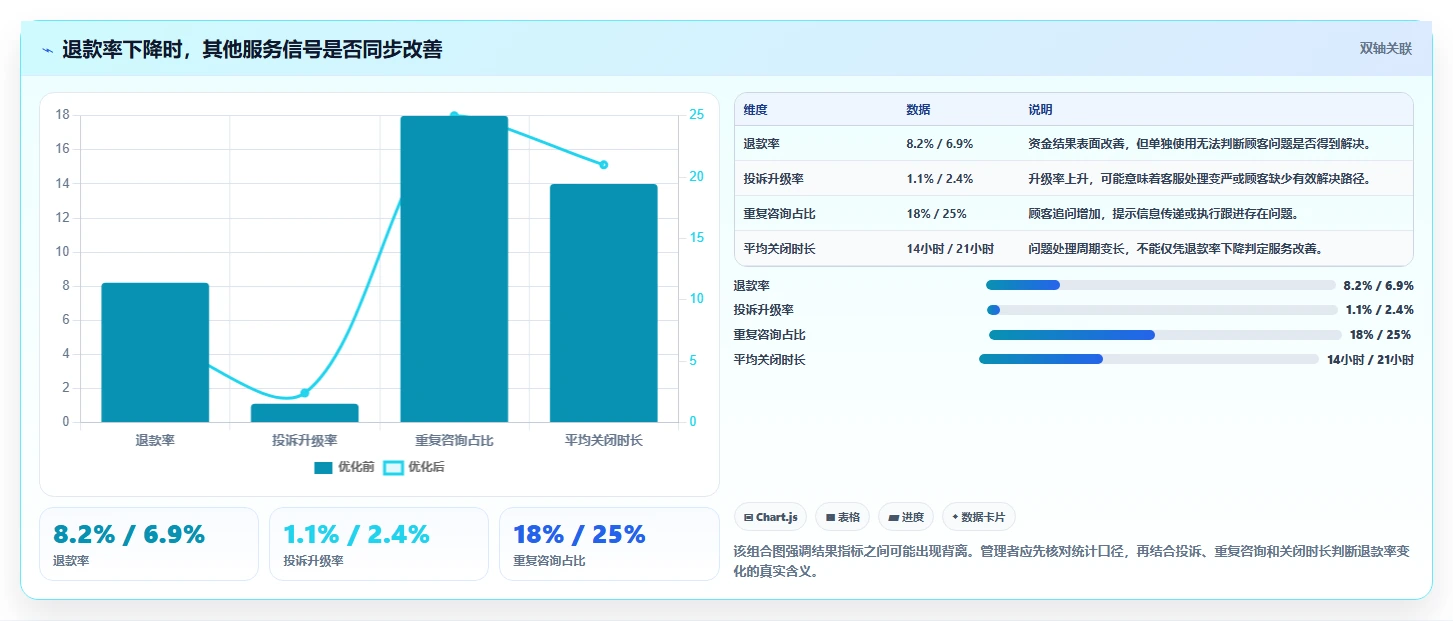Toggle the 优化后 legend entry
This screenshot has height=621, width=1453.
[414, 467]
